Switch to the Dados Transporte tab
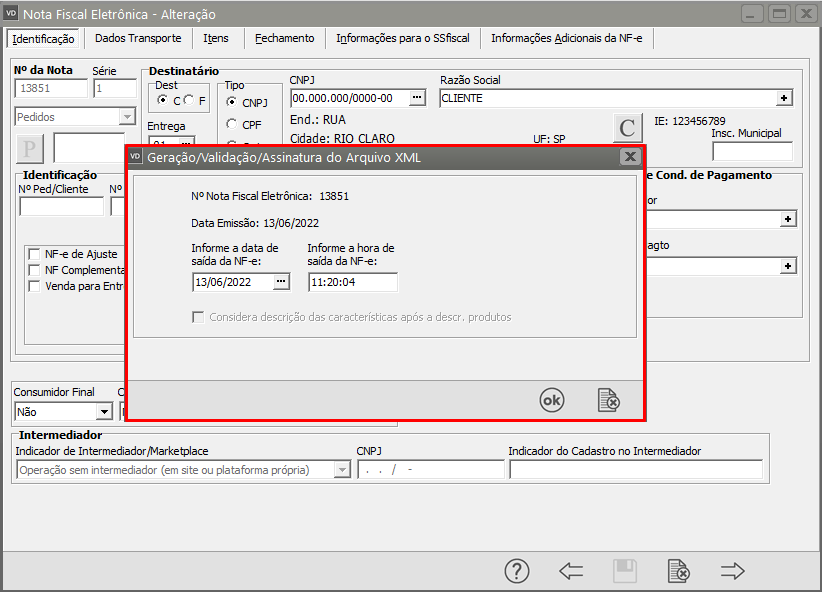The height and width of the screenshot is (592, 822). tap(138, 38)
